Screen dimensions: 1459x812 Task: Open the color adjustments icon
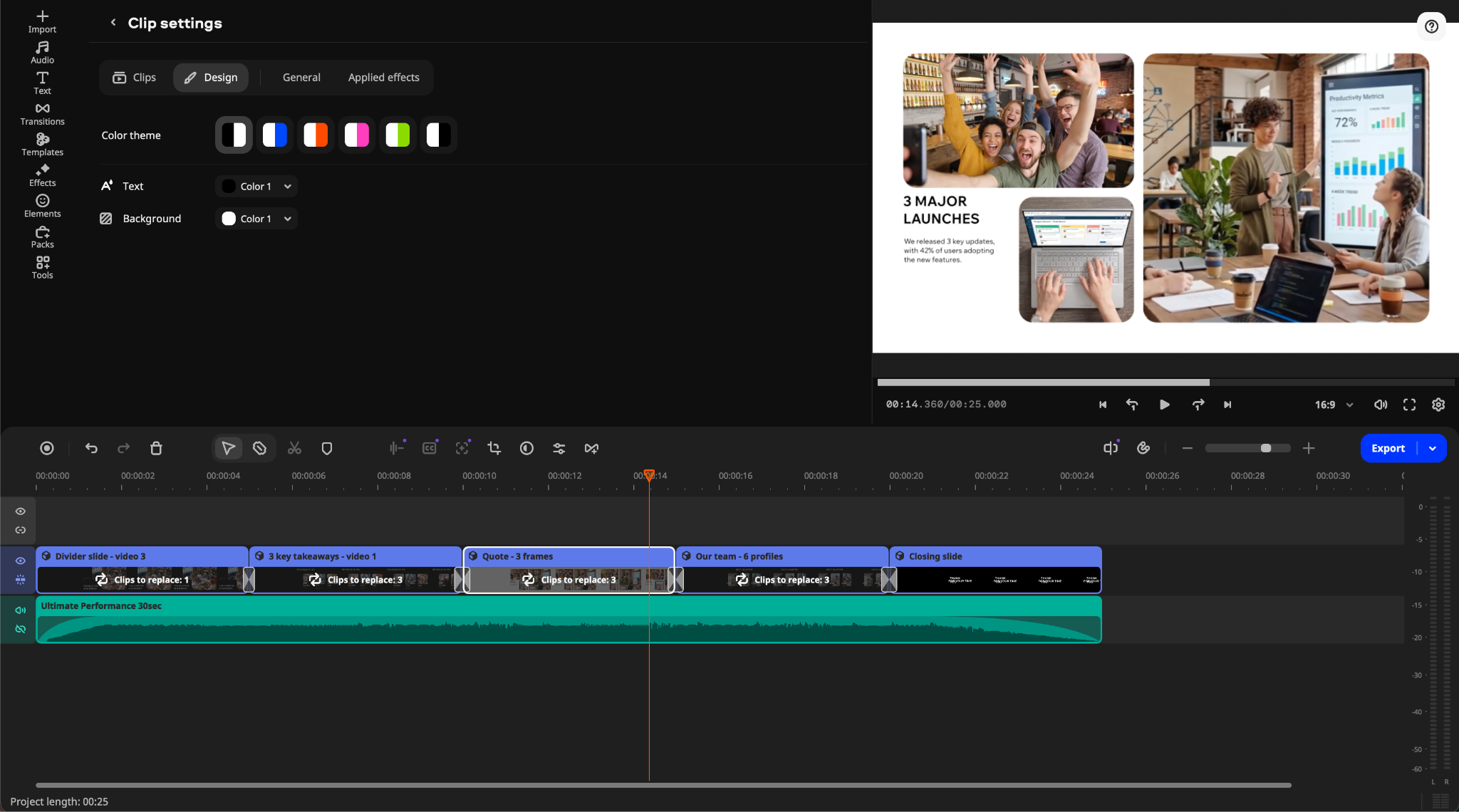[526, 448]
